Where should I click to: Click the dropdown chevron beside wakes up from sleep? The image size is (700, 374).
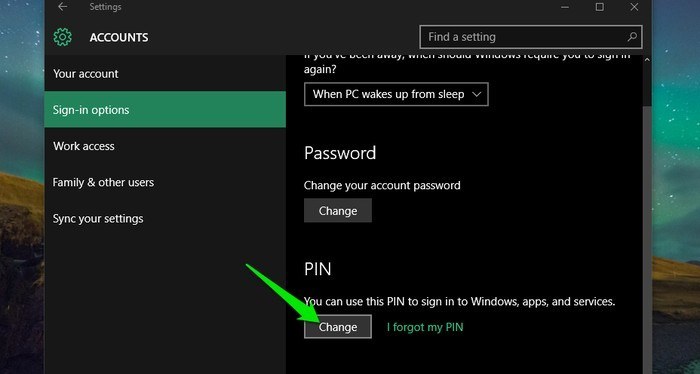476,95
